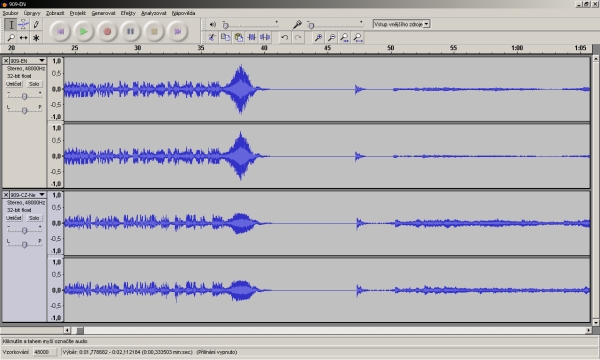Screen dimensions: 600x360
Task: Click the horizontal scrollbar right arrow
Action: pos(589,330)
